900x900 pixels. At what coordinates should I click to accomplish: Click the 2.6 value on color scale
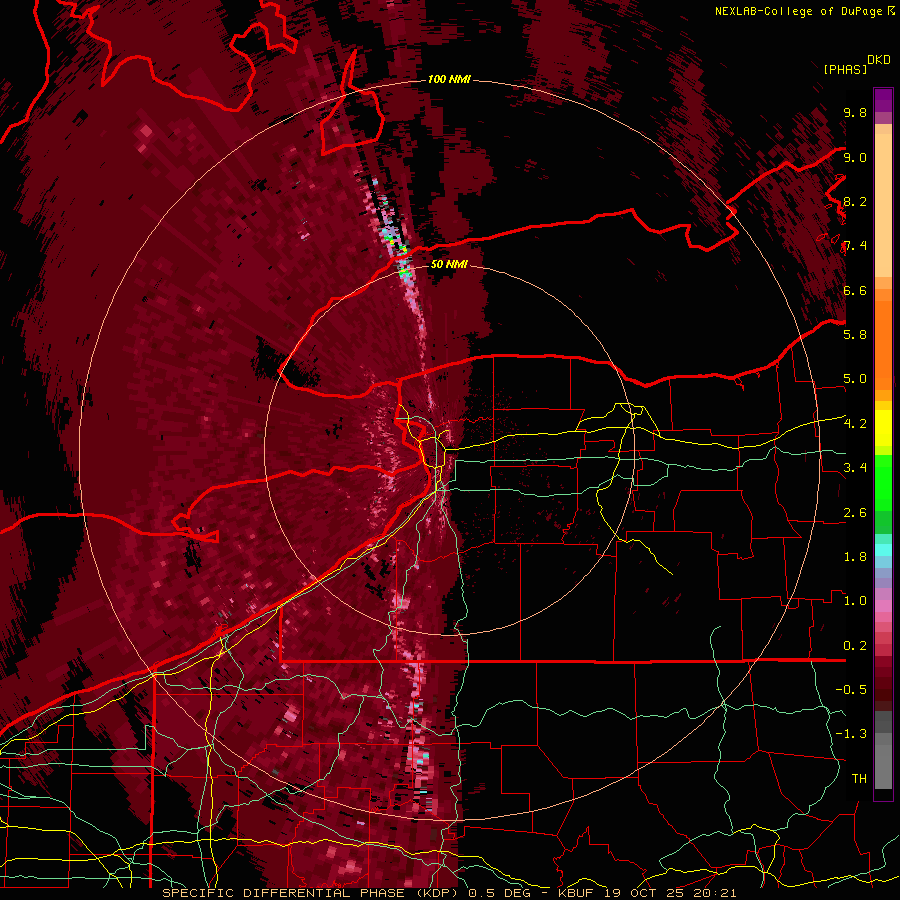click(855, 512)
